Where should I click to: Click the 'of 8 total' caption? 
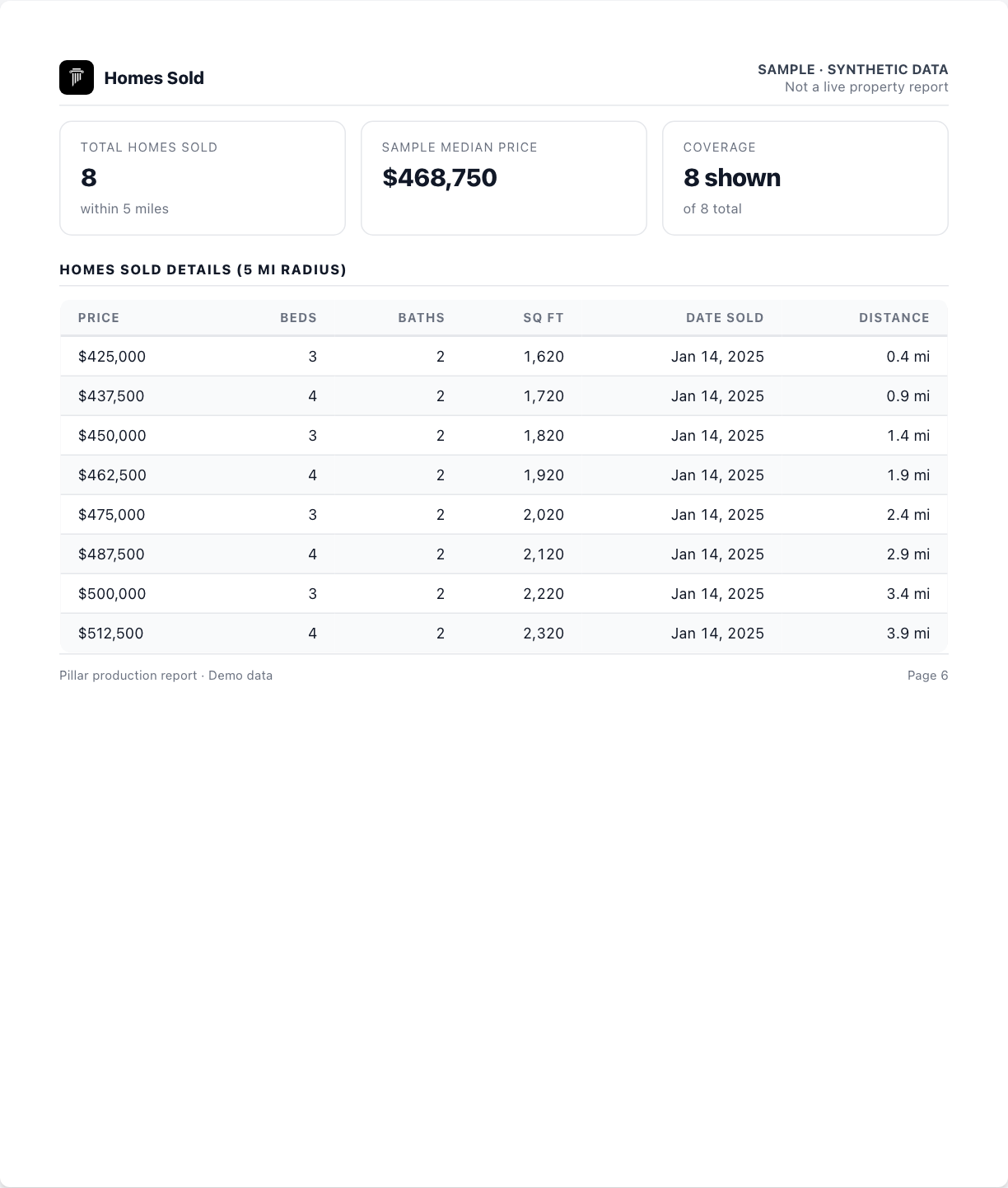pos(712,209)
